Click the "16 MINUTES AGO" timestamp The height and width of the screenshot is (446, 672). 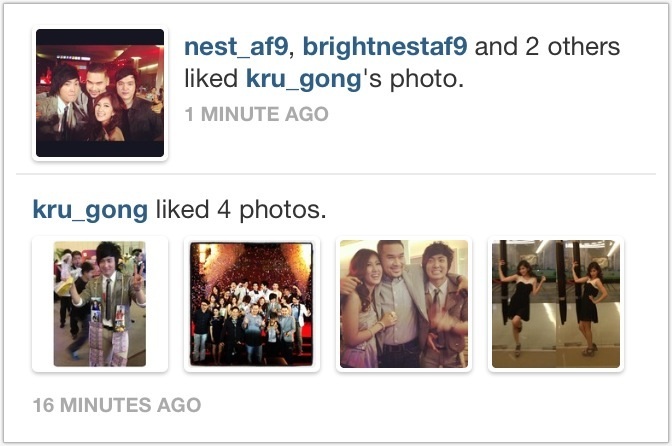pos(117,405)
